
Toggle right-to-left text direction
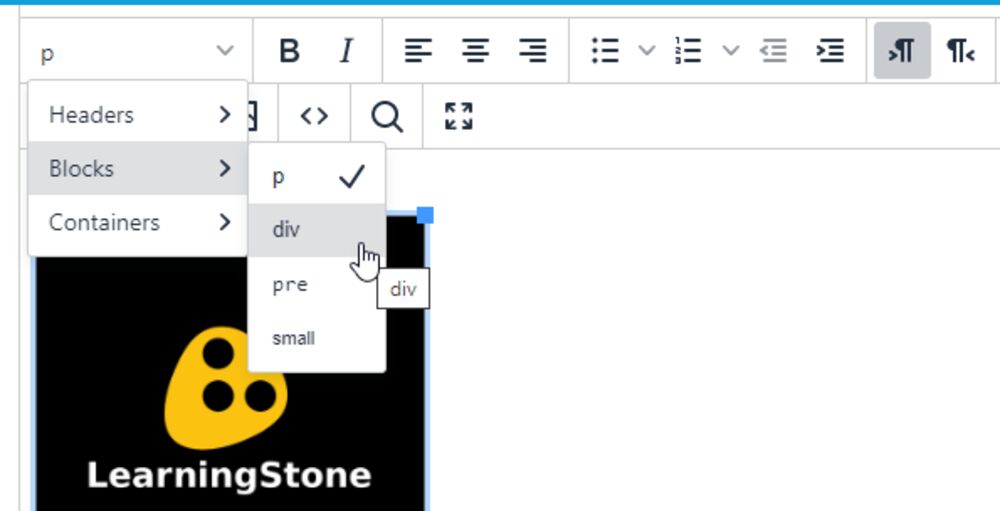click(960, 51)
